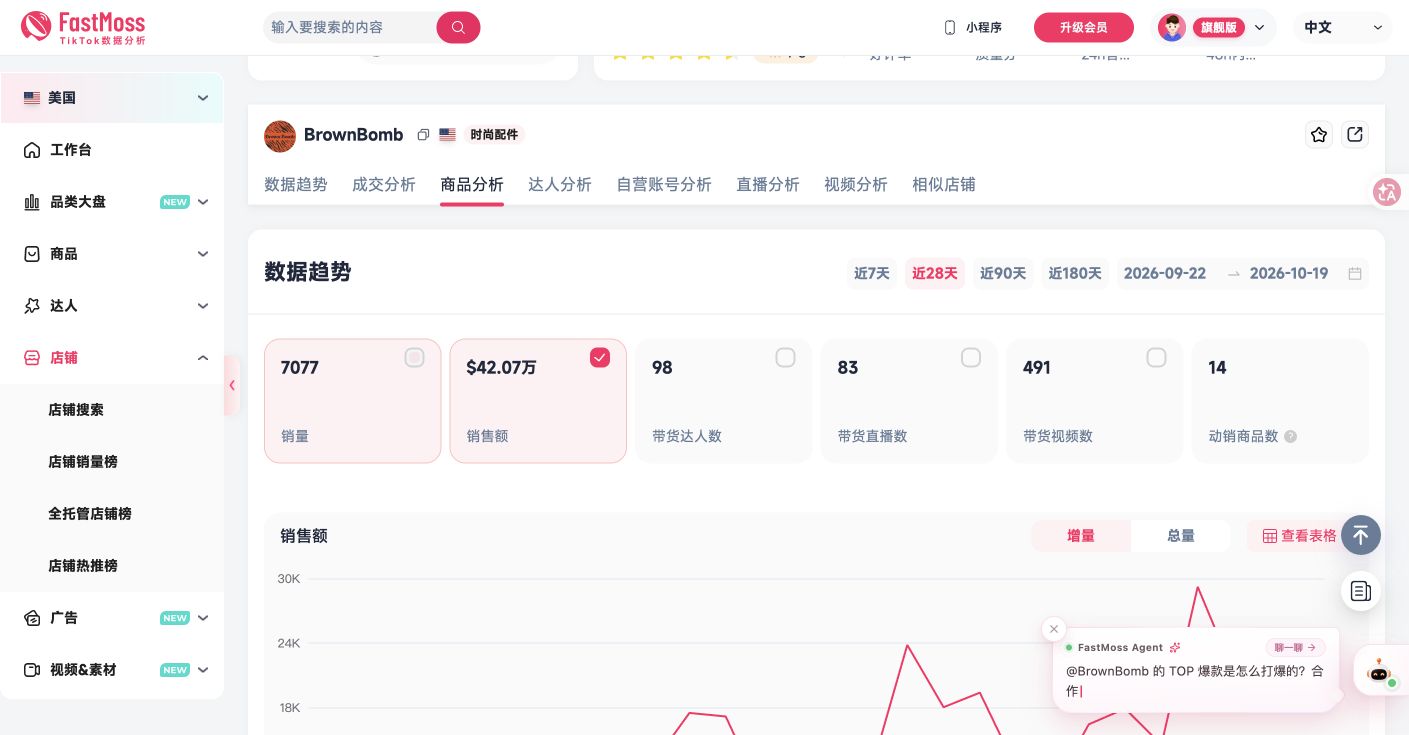Close the FastMoss Agent chat popup

[1053, 629]
